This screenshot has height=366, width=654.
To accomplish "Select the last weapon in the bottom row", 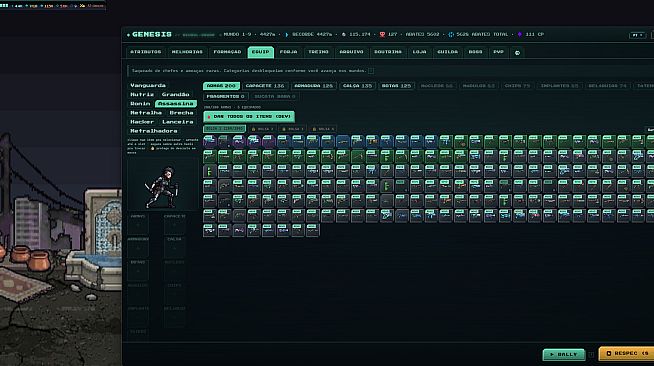I will (x=312, y=231).
